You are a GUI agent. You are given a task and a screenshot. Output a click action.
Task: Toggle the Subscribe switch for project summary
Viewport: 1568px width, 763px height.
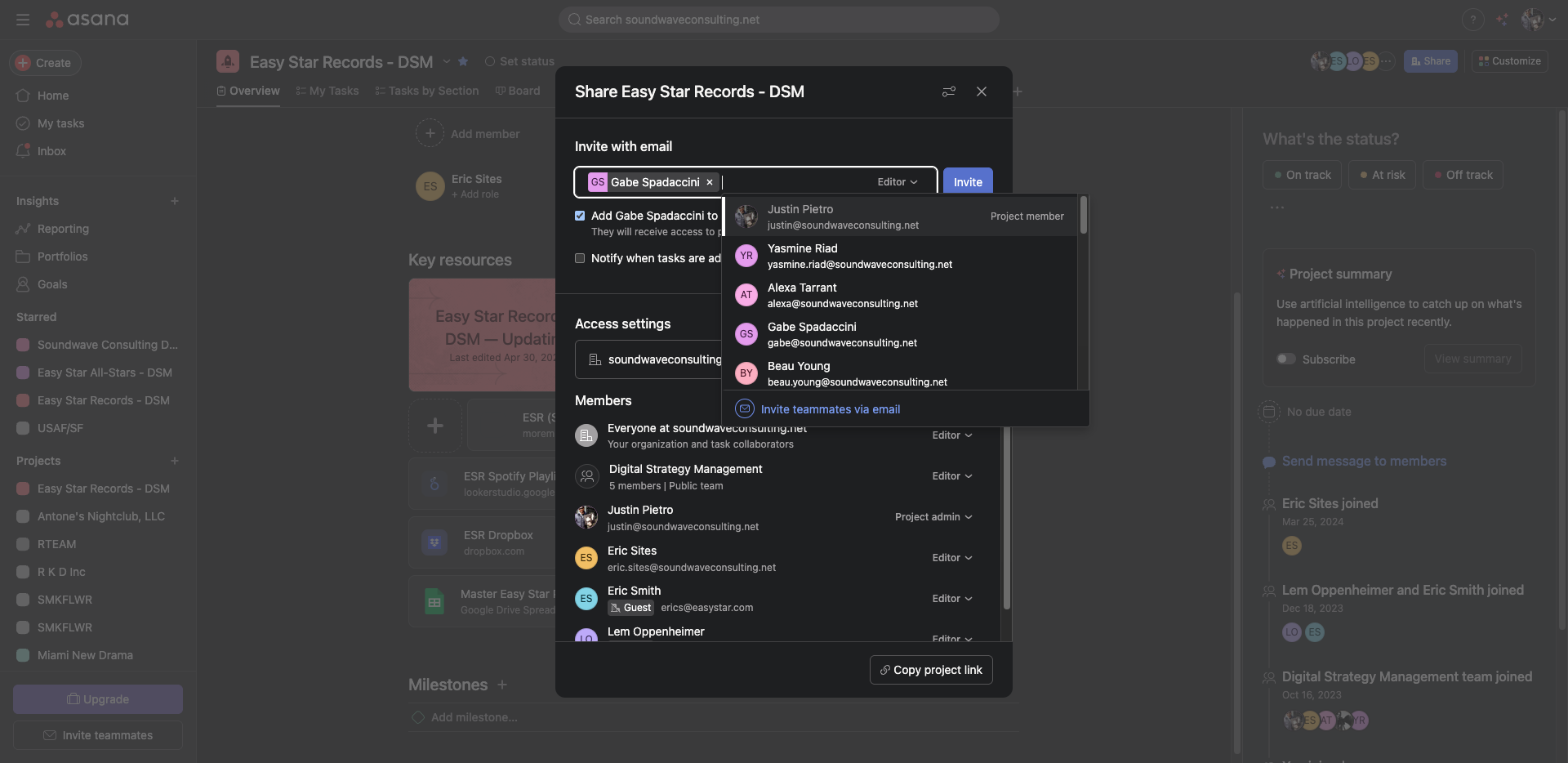(1286, 359)
